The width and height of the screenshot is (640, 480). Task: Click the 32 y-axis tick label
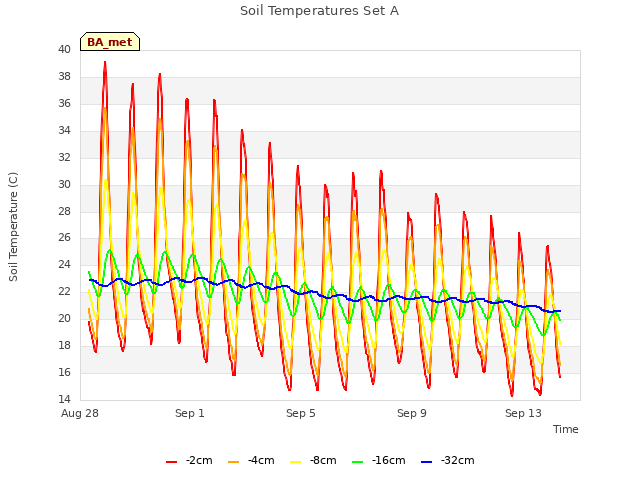click(x=64, y=158)
